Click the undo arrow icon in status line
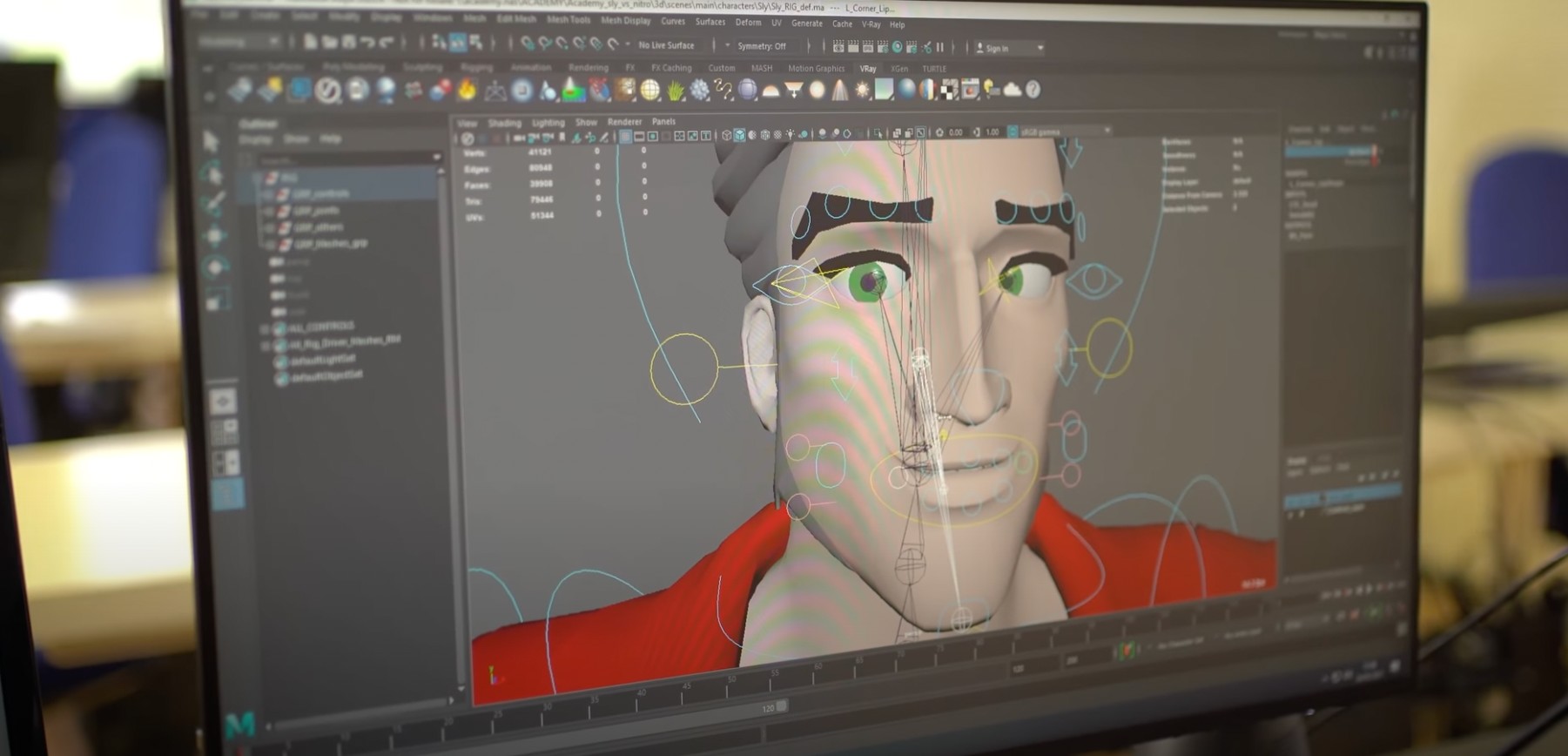This screenshot has height=756, width=1568. click(367, 42)
